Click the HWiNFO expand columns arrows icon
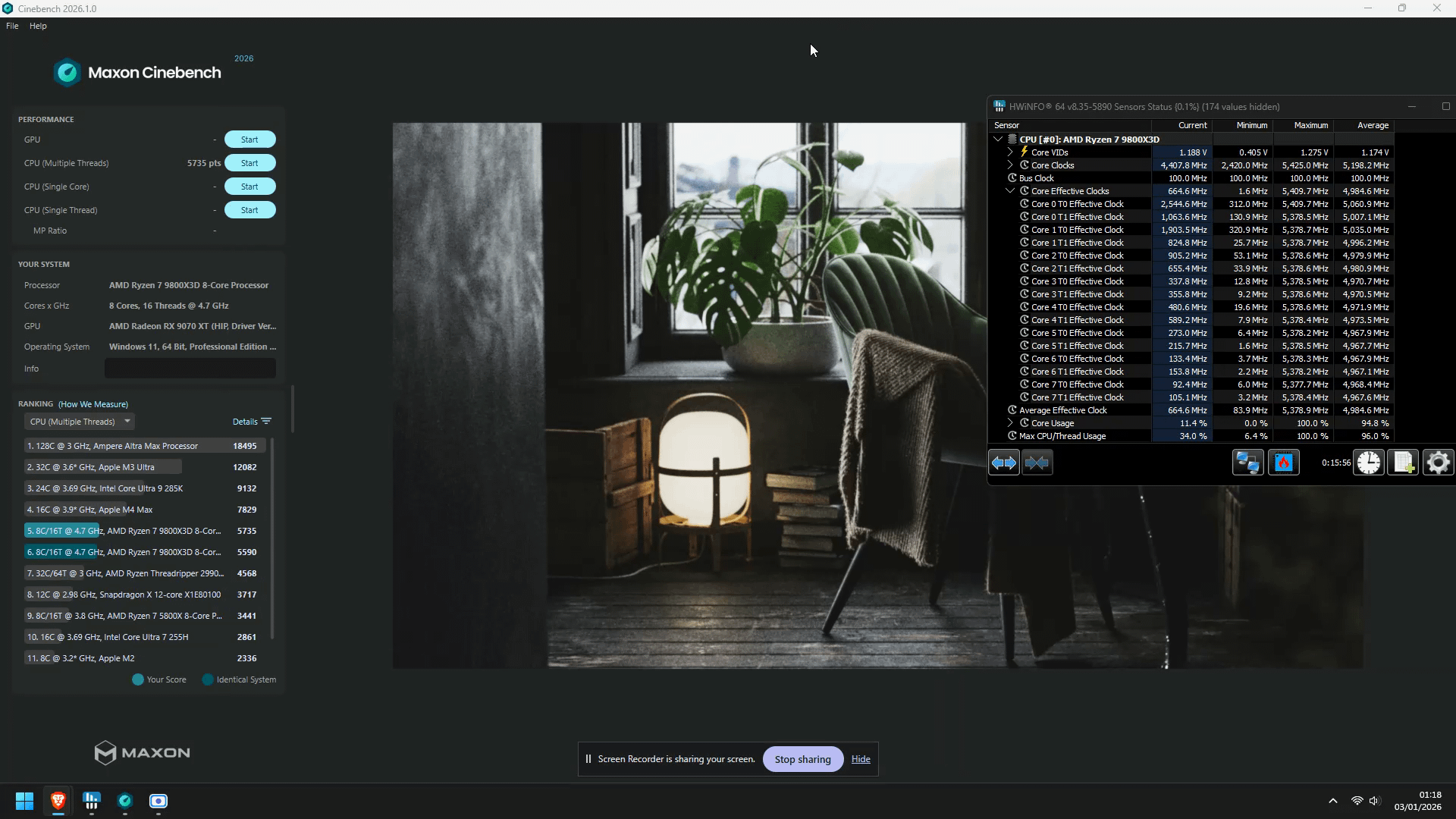The height and width of the screenshot is (819, 1456). (x=1004, y=463)
